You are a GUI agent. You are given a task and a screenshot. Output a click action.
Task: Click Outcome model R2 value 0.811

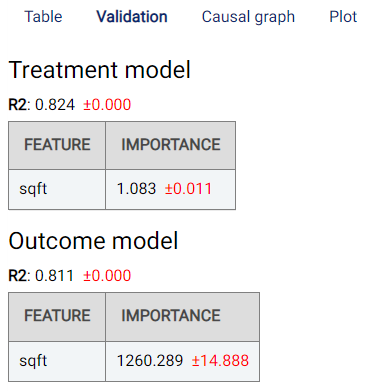(54, 276)
